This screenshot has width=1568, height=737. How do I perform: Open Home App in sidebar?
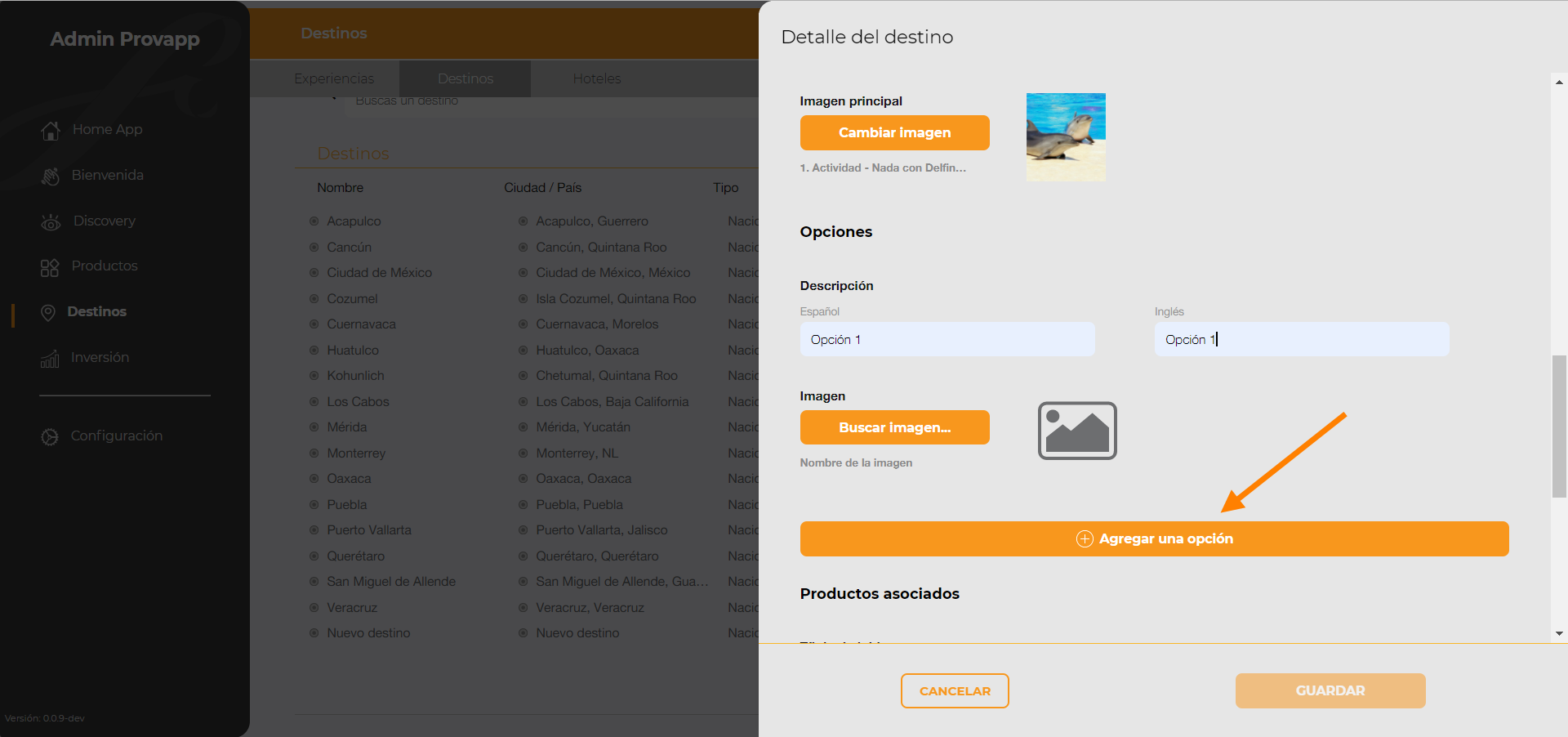(x=107, y=129)
